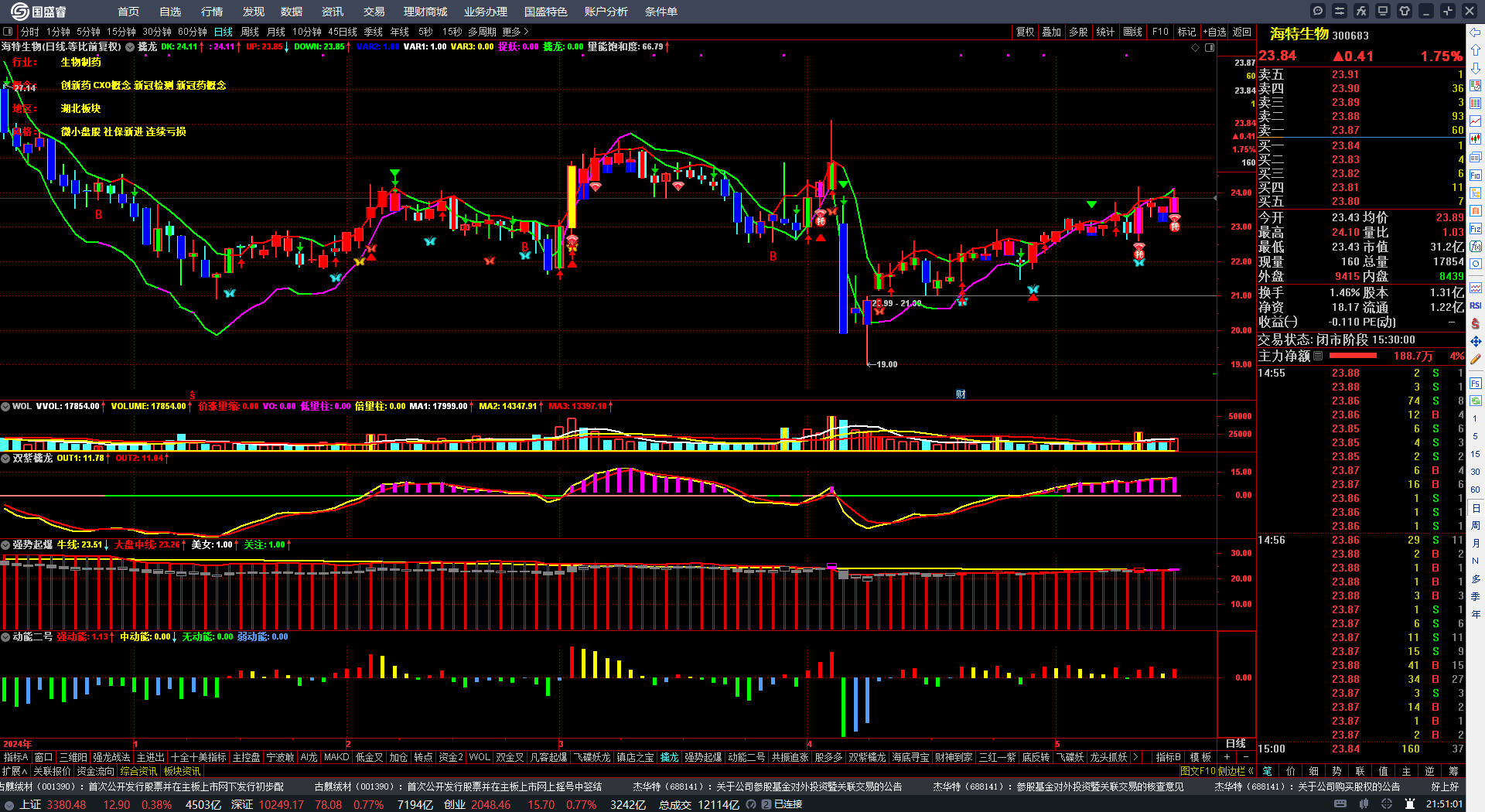This screenshot has width=1485, height=812.
Task: Click the RSI indicator sidebar icon
Action: 1476,305
